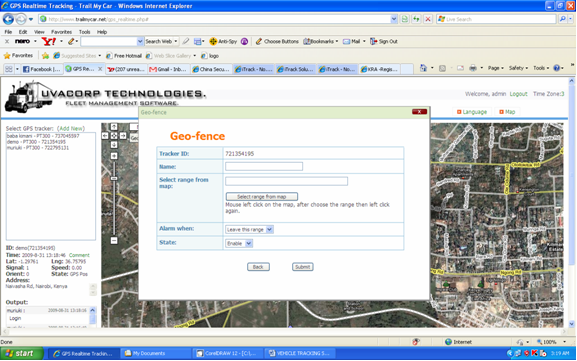Open the File menu
The width and height of the screenshot is (577, 361).
(x=8, y=32)
